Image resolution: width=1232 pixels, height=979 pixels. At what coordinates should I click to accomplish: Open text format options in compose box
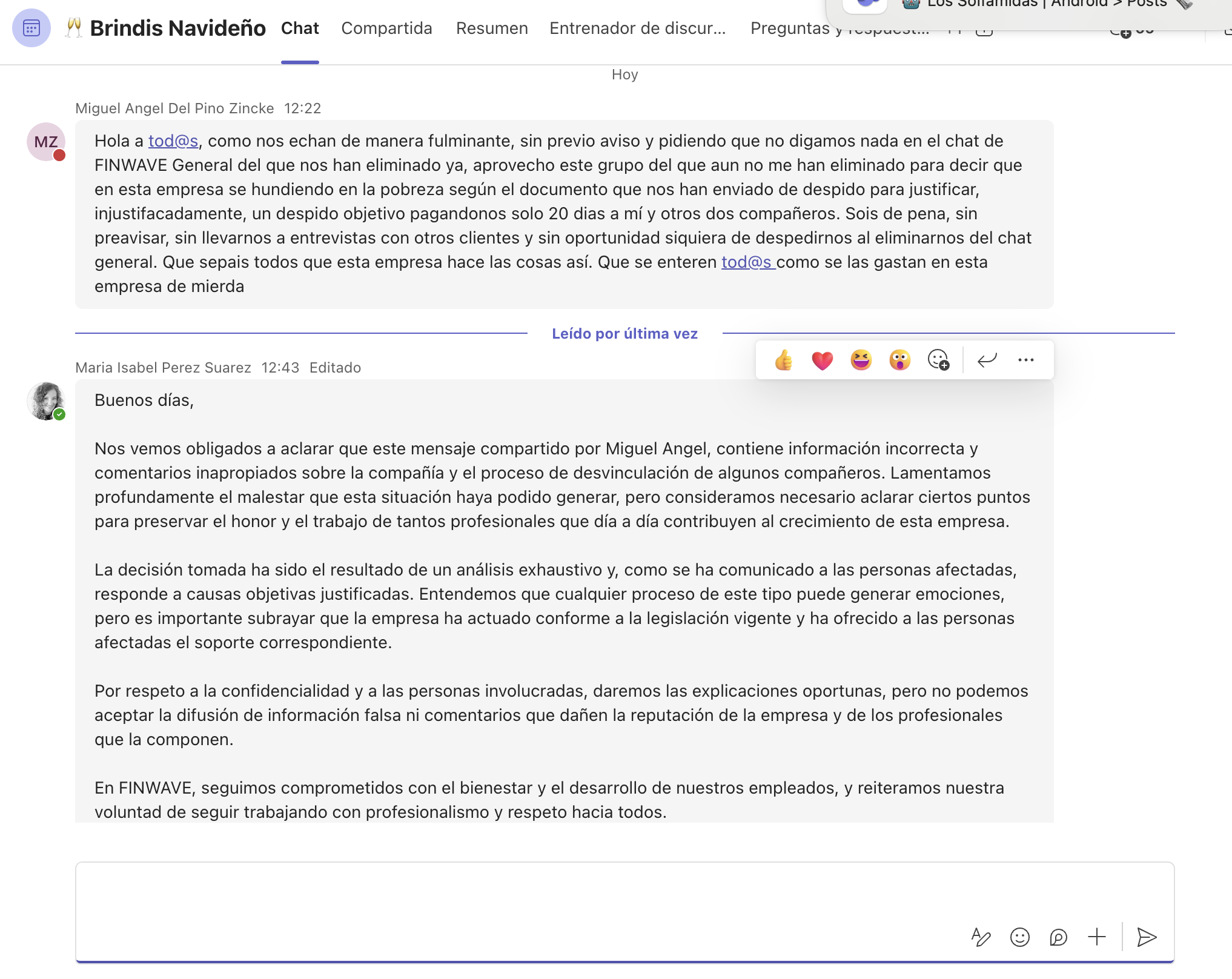point(981,937)
